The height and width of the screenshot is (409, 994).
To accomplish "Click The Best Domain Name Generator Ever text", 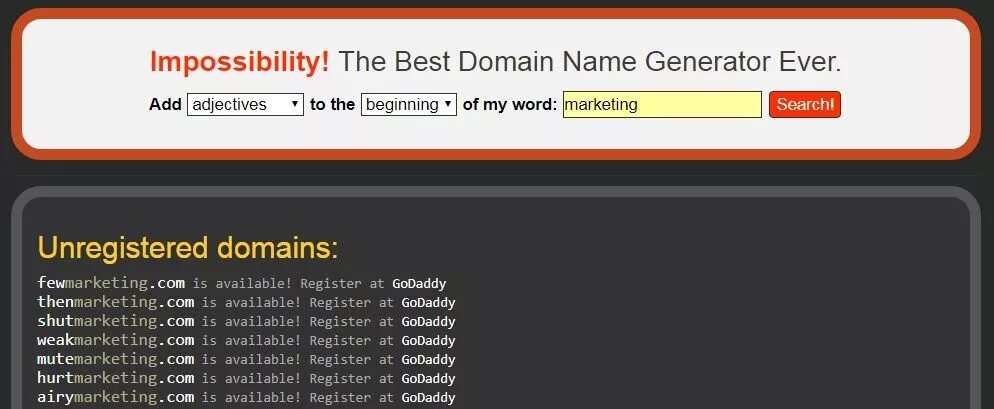I will click(x=590, y=62).
